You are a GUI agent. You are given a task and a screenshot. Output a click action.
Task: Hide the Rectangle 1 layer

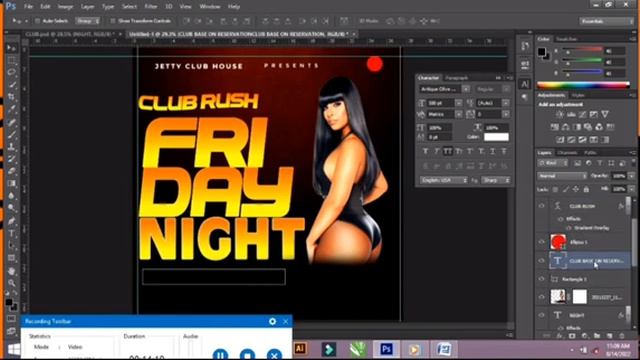[542, 279]
